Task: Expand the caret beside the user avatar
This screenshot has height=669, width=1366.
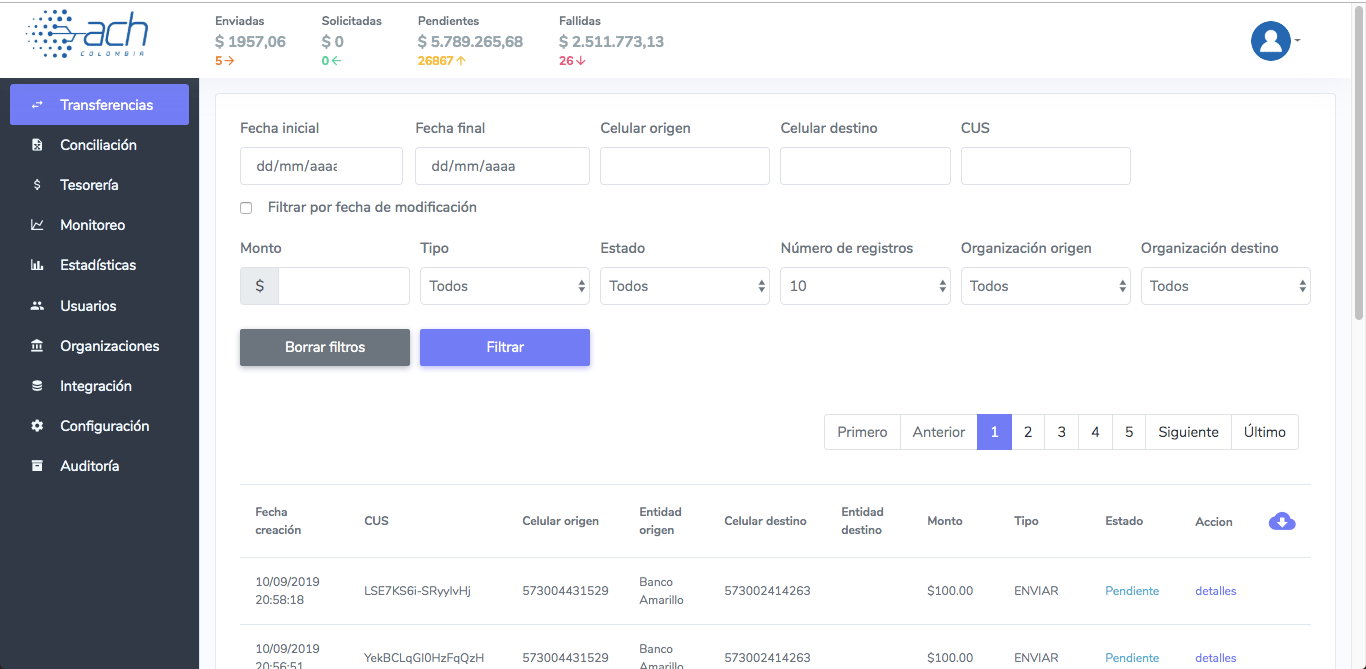Action: click(1297, 41)
